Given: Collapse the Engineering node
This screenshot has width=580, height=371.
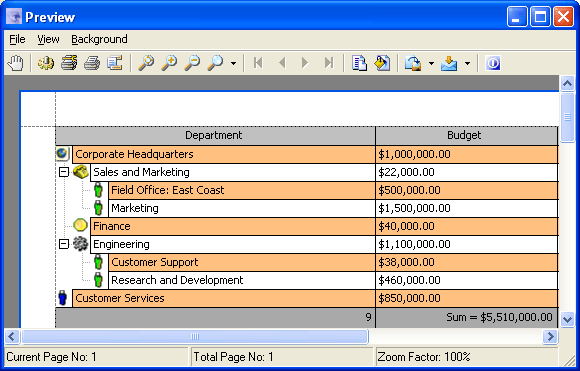Looking at the screenshot, I should [x=64, y=244].
